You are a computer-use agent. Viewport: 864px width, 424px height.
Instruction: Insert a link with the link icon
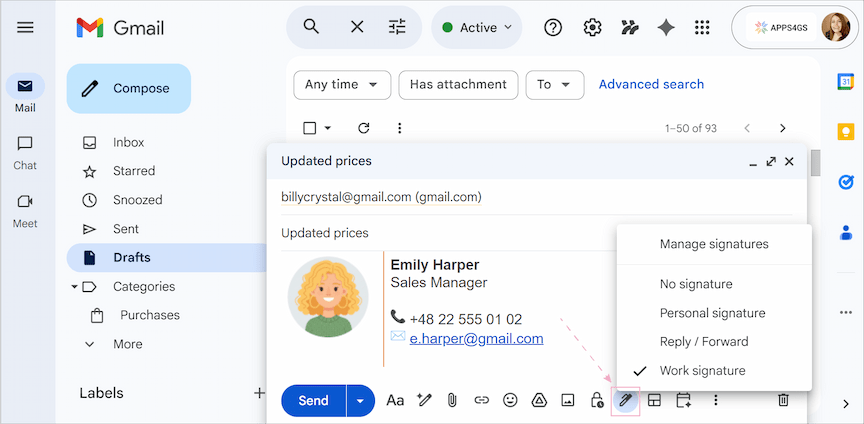[482, 401]
